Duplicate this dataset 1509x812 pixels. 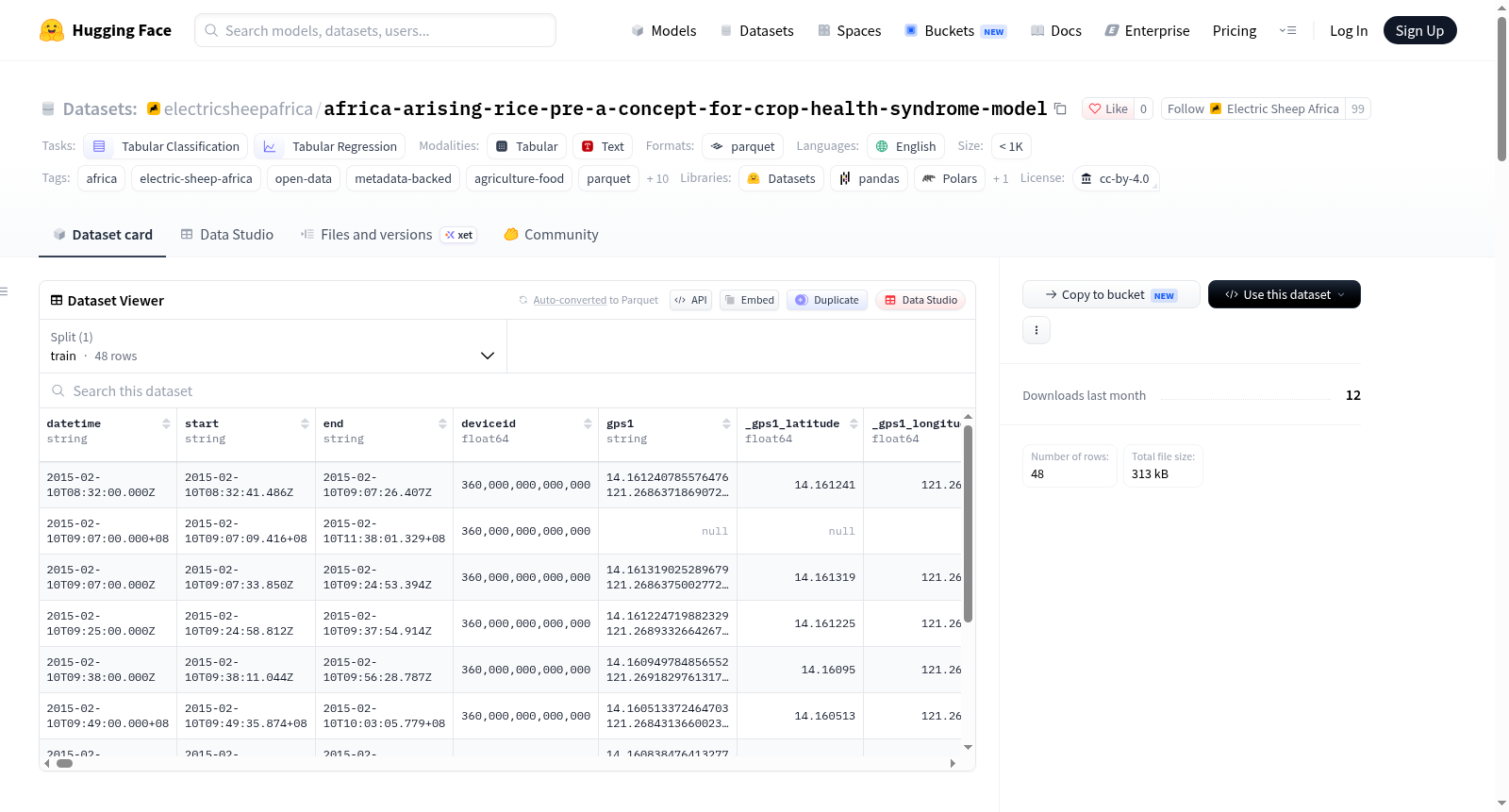pos(826,300)
